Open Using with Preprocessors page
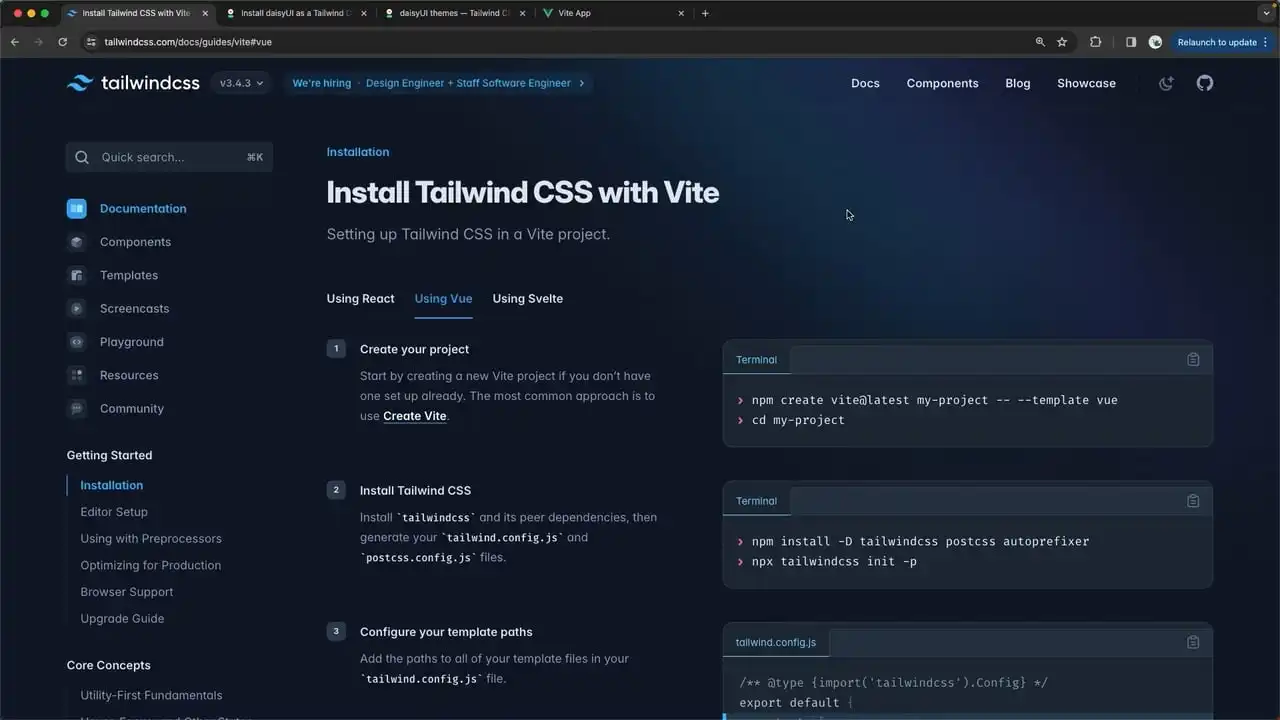 [x=151, y=538]
